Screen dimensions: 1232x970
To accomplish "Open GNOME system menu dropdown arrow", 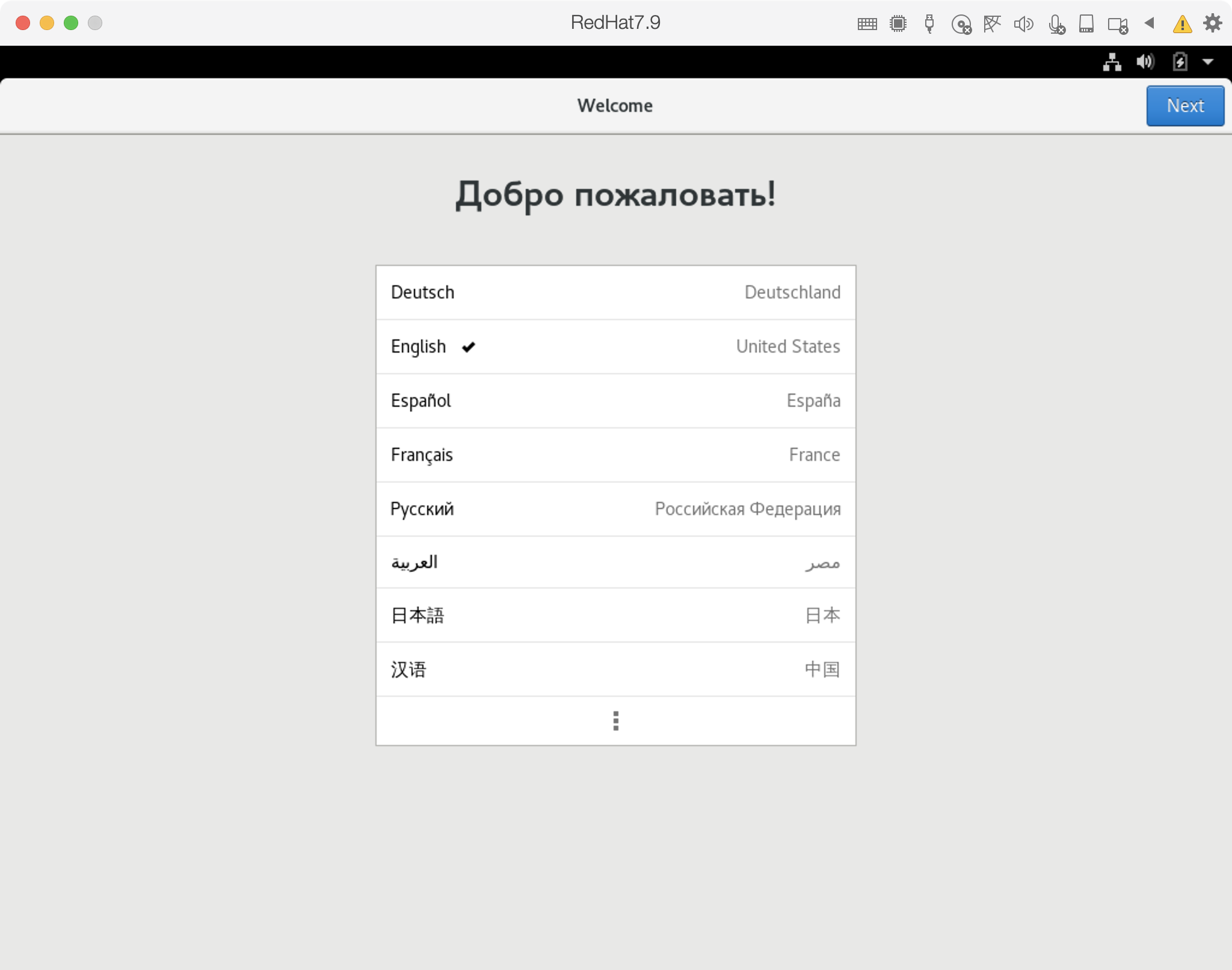I will (1208, 62).
